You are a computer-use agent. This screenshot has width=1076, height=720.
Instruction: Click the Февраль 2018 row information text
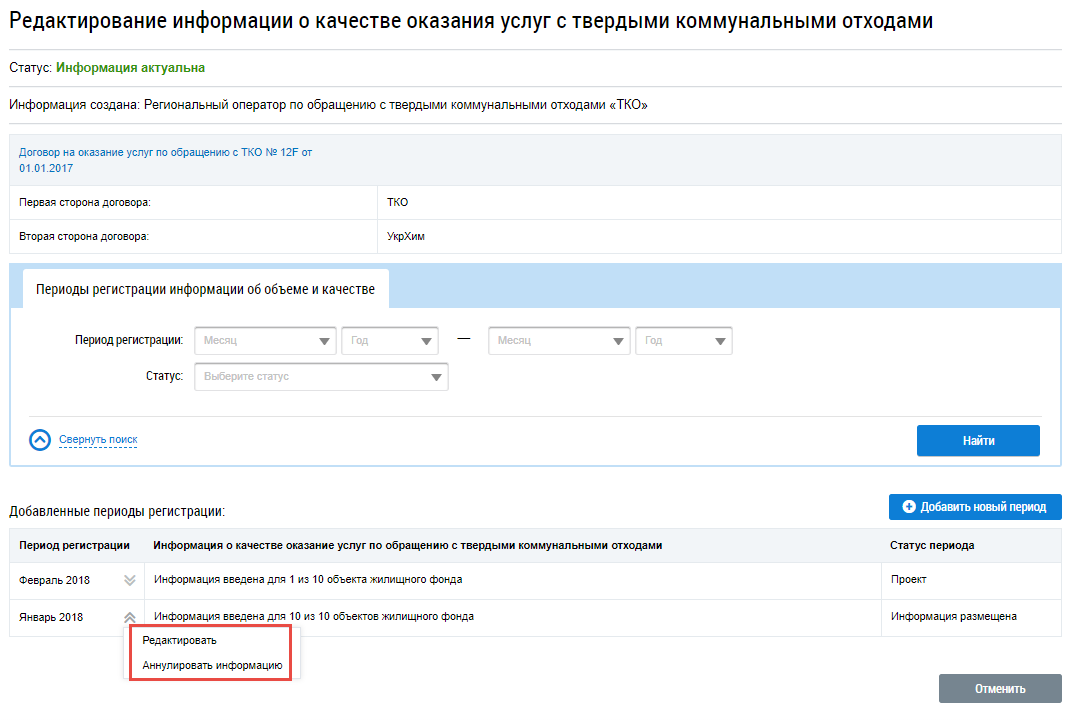point(308,580)
